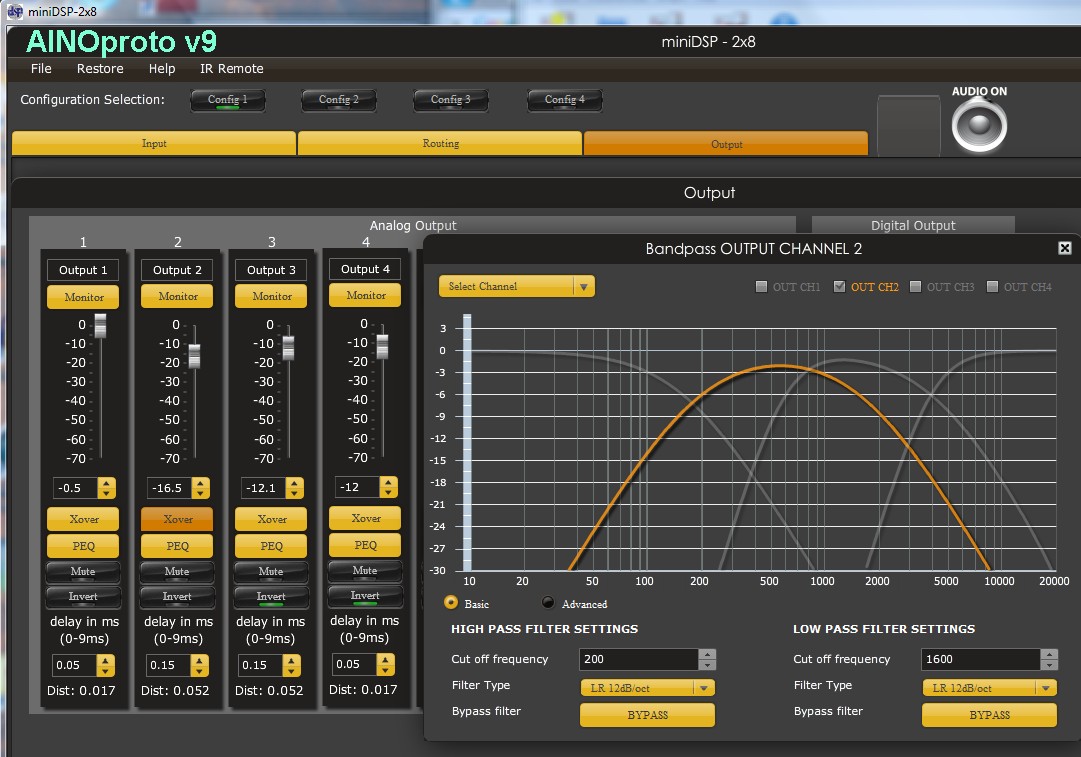1081x757 pixels.
Task: Click Output 1 delay stepper arrows
Action: [105, 665]
